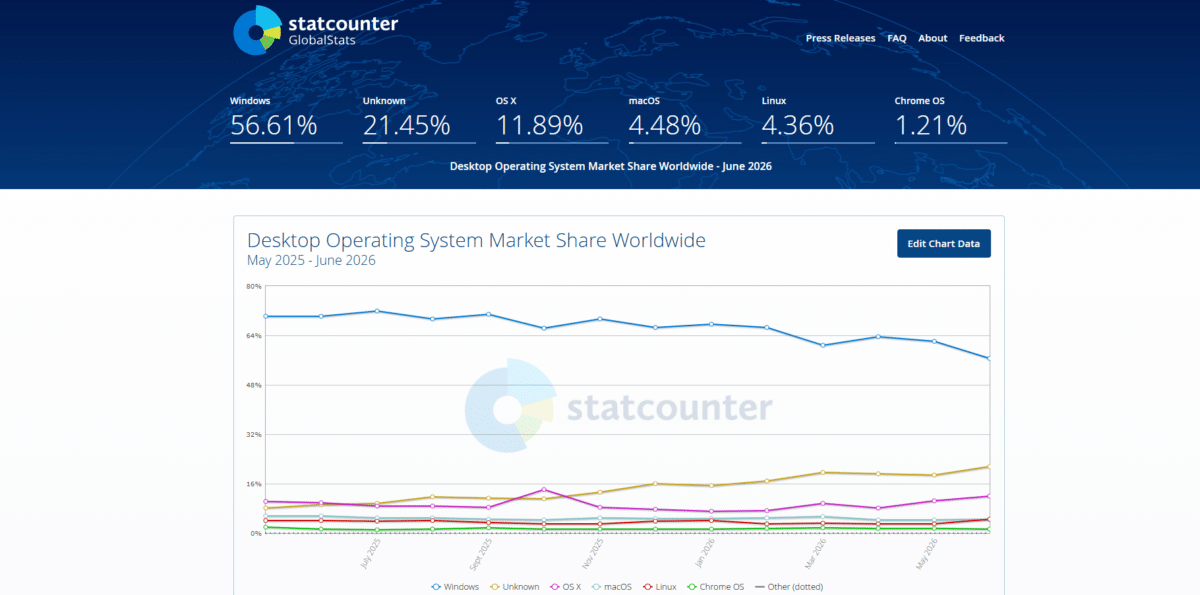
Task: Select the Unknown 21.45% stat
Action: [419, 119]
